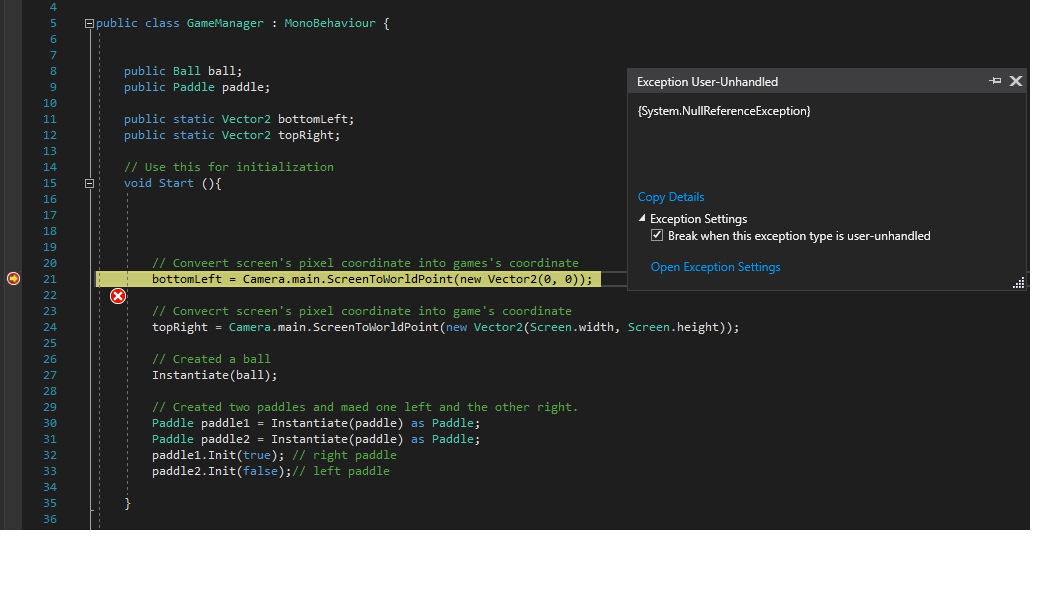Click the breakpoint execution marker in the margin

13,279
